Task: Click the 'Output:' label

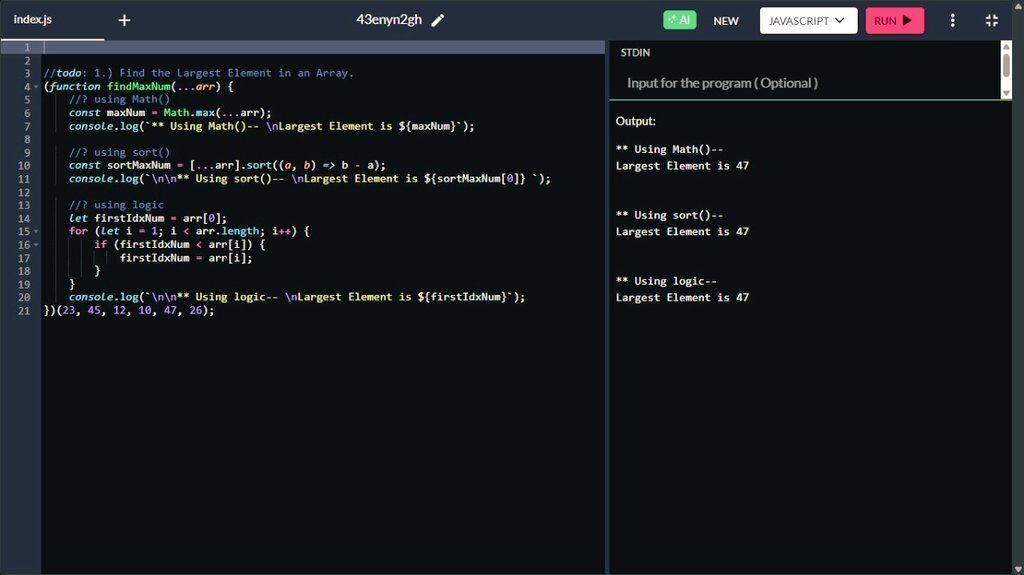Action: [635, 121]
